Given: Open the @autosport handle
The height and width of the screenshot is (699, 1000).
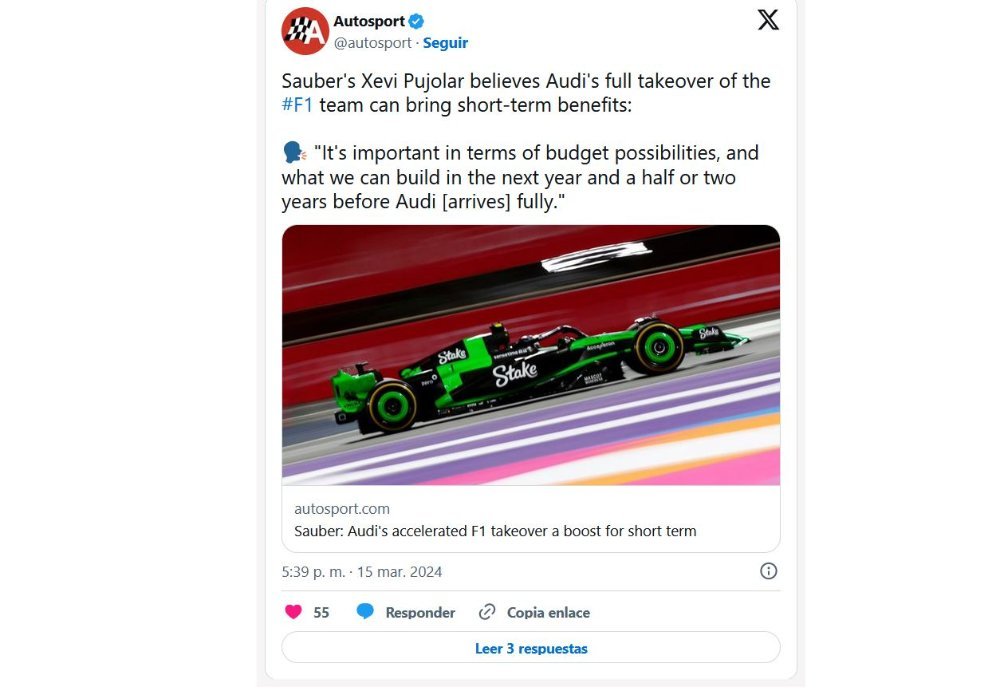Looking at the screenshot, I should (x=372, y=43).
